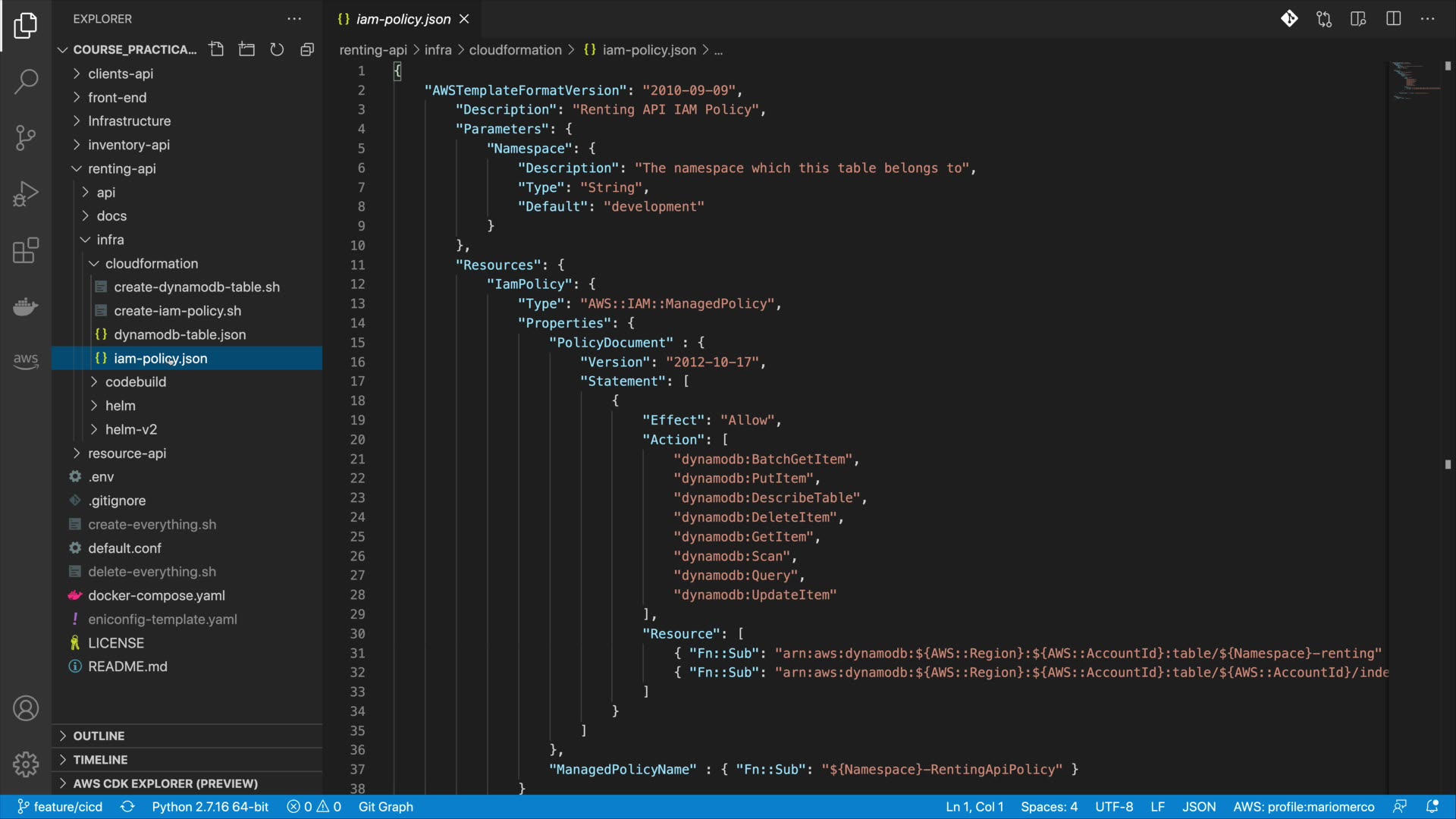
Task: Open the Docker view
Action: coord(26,306)
